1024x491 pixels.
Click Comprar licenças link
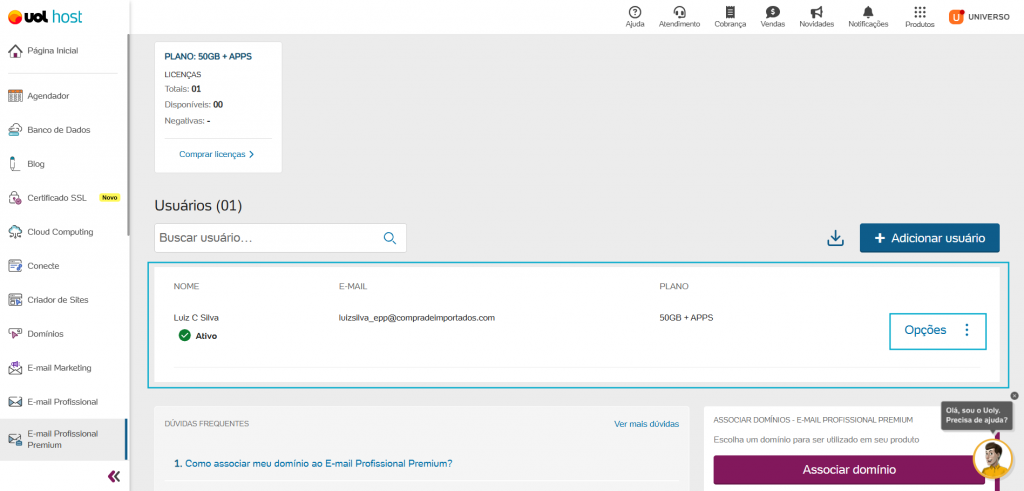click(x=217, y=155)
